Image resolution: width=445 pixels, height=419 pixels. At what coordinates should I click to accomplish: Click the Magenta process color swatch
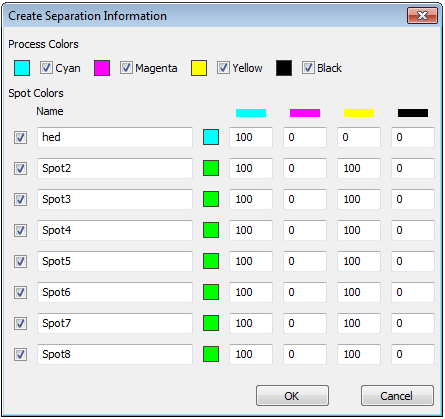[x=102, y=68]
